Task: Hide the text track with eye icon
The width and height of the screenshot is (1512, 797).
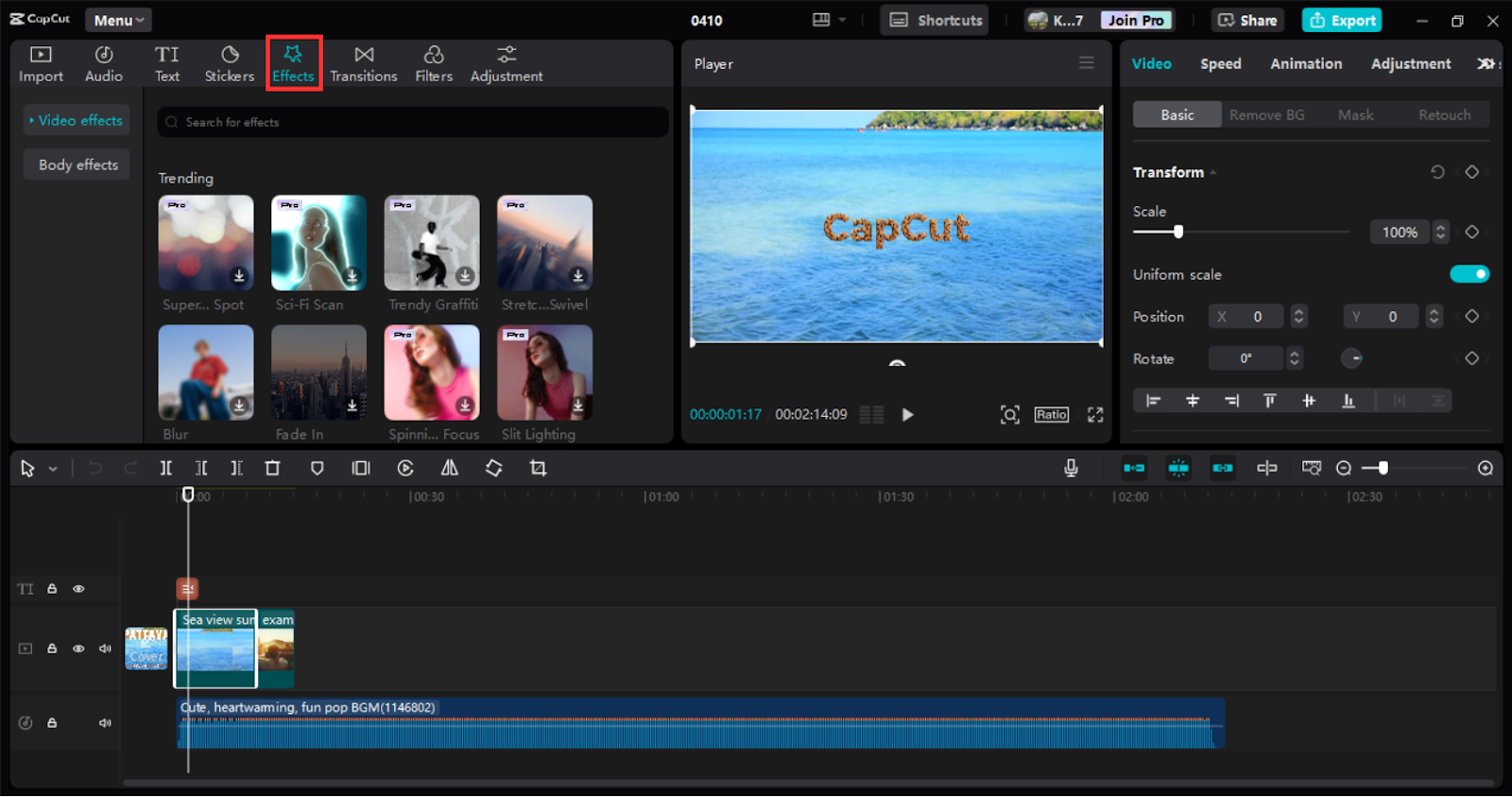Action: (x=78, y=589)
